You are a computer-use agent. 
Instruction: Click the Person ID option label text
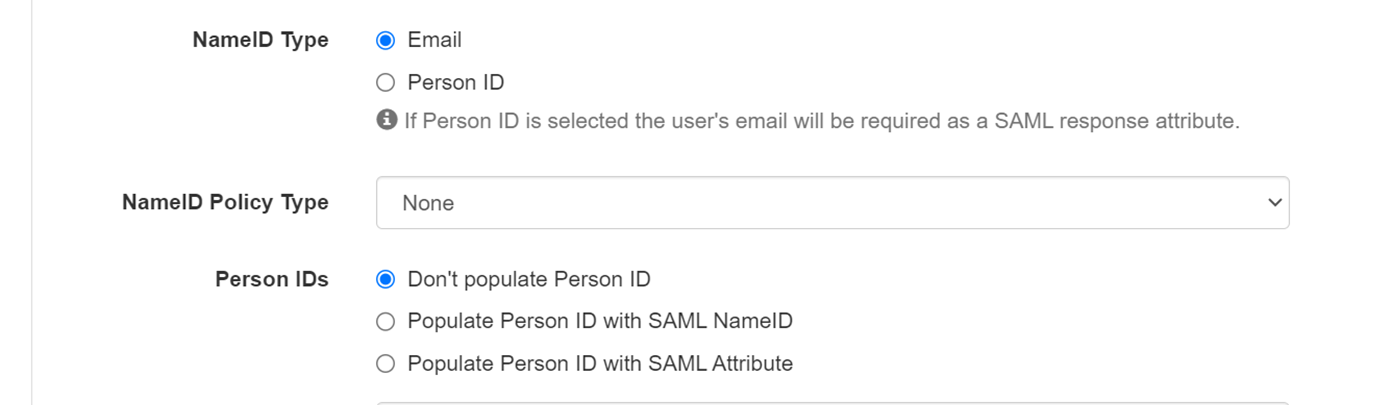pyautogui.click(x=456, y=82)
